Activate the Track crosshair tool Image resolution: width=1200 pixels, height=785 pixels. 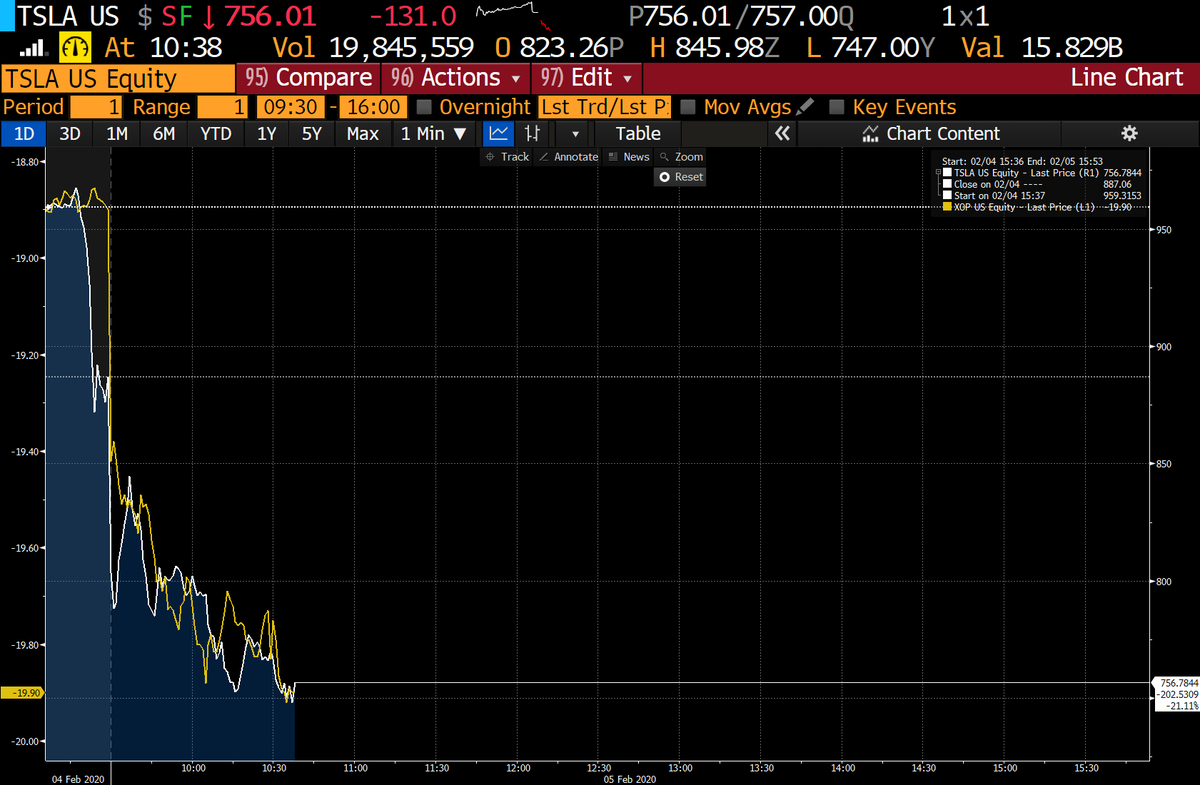point(507,157)
